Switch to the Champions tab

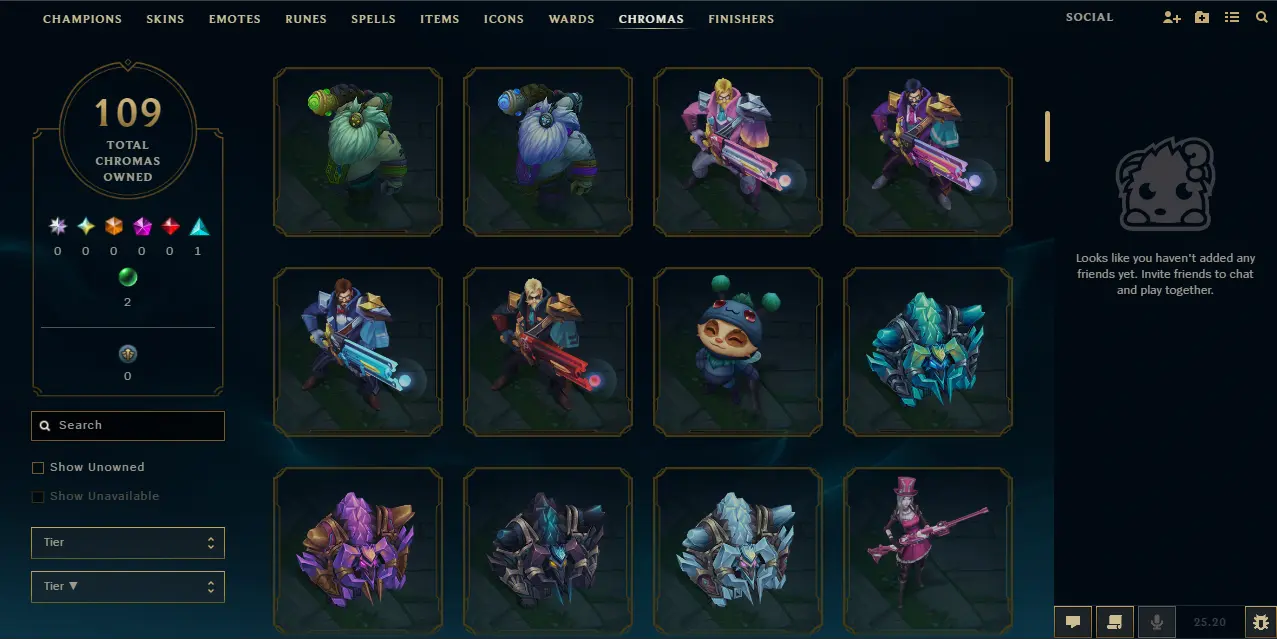pos(82,19)
